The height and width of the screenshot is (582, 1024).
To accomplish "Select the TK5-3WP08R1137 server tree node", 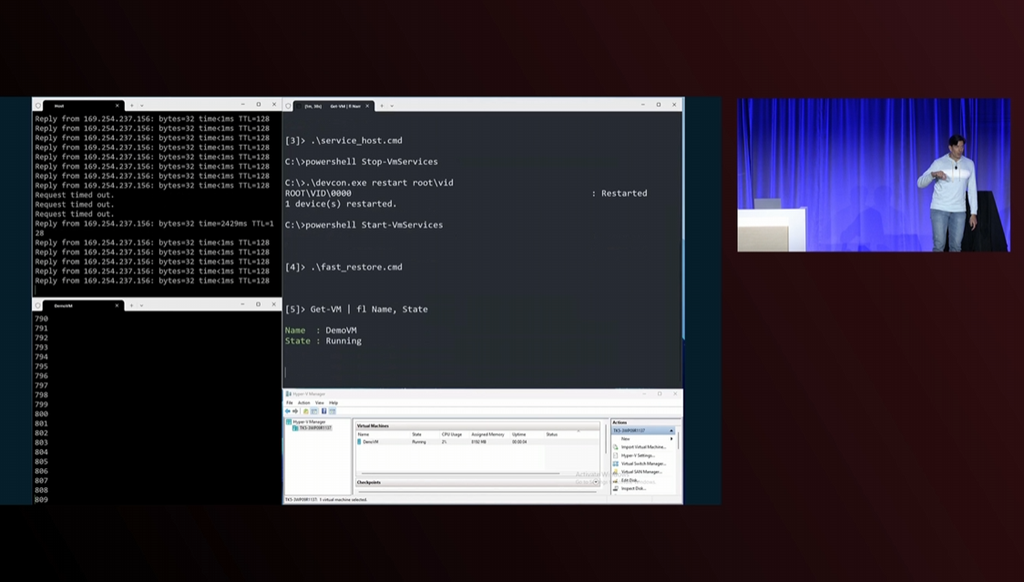I will tap(314, 428).
